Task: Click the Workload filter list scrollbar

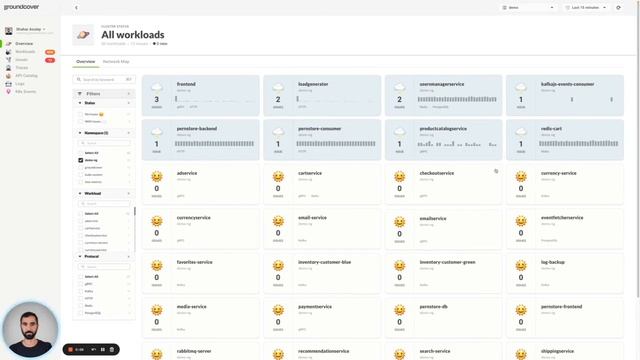Action: 135,211
